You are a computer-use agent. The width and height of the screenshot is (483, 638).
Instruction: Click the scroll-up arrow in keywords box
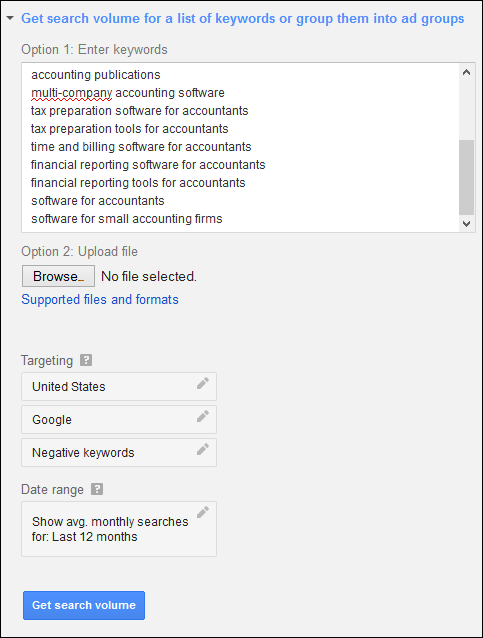point(467,72)
